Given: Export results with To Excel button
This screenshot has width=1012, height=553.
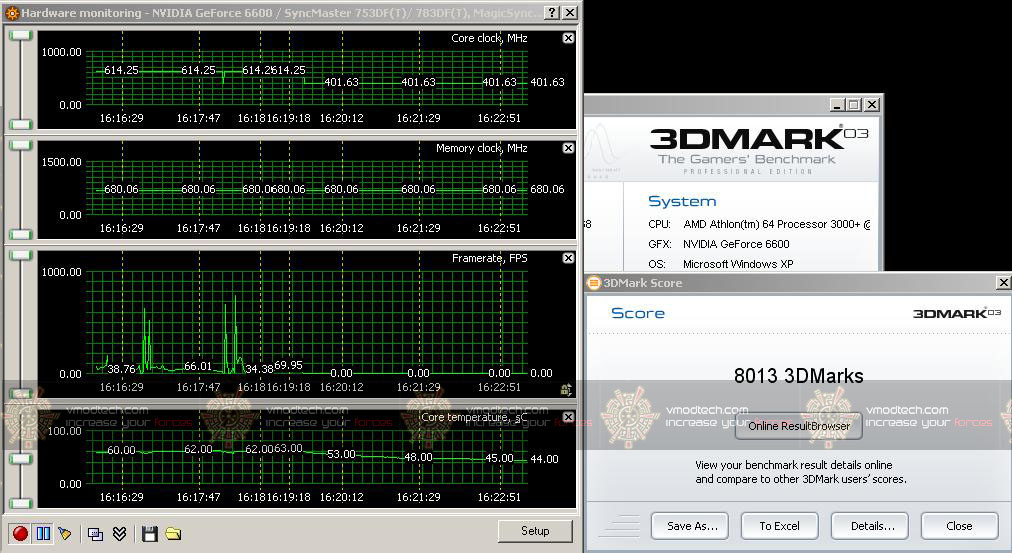Looking at the screenshot, I should click(x=780, y=526).
